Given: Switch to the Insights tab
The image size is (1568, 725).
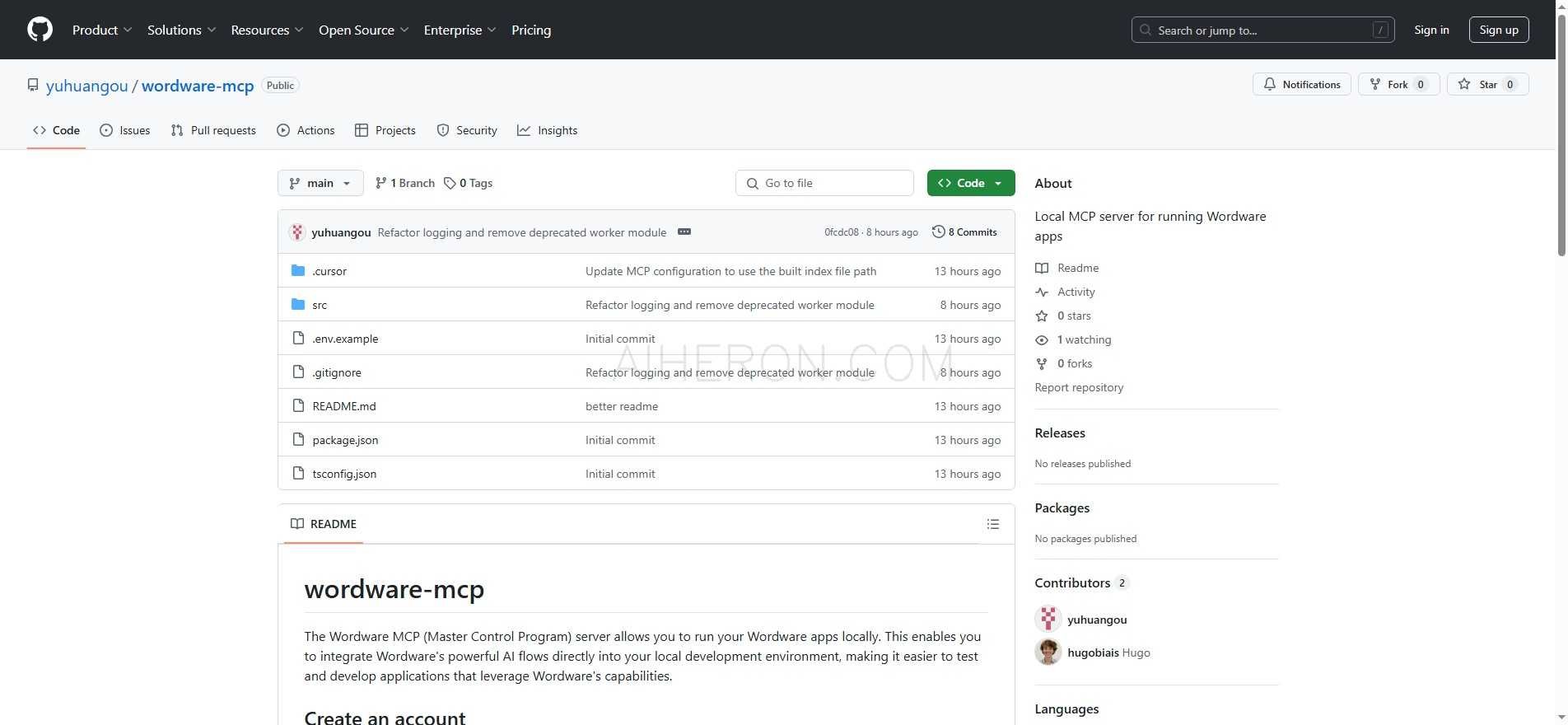Looking at the screenshot, I should [548, 130].
